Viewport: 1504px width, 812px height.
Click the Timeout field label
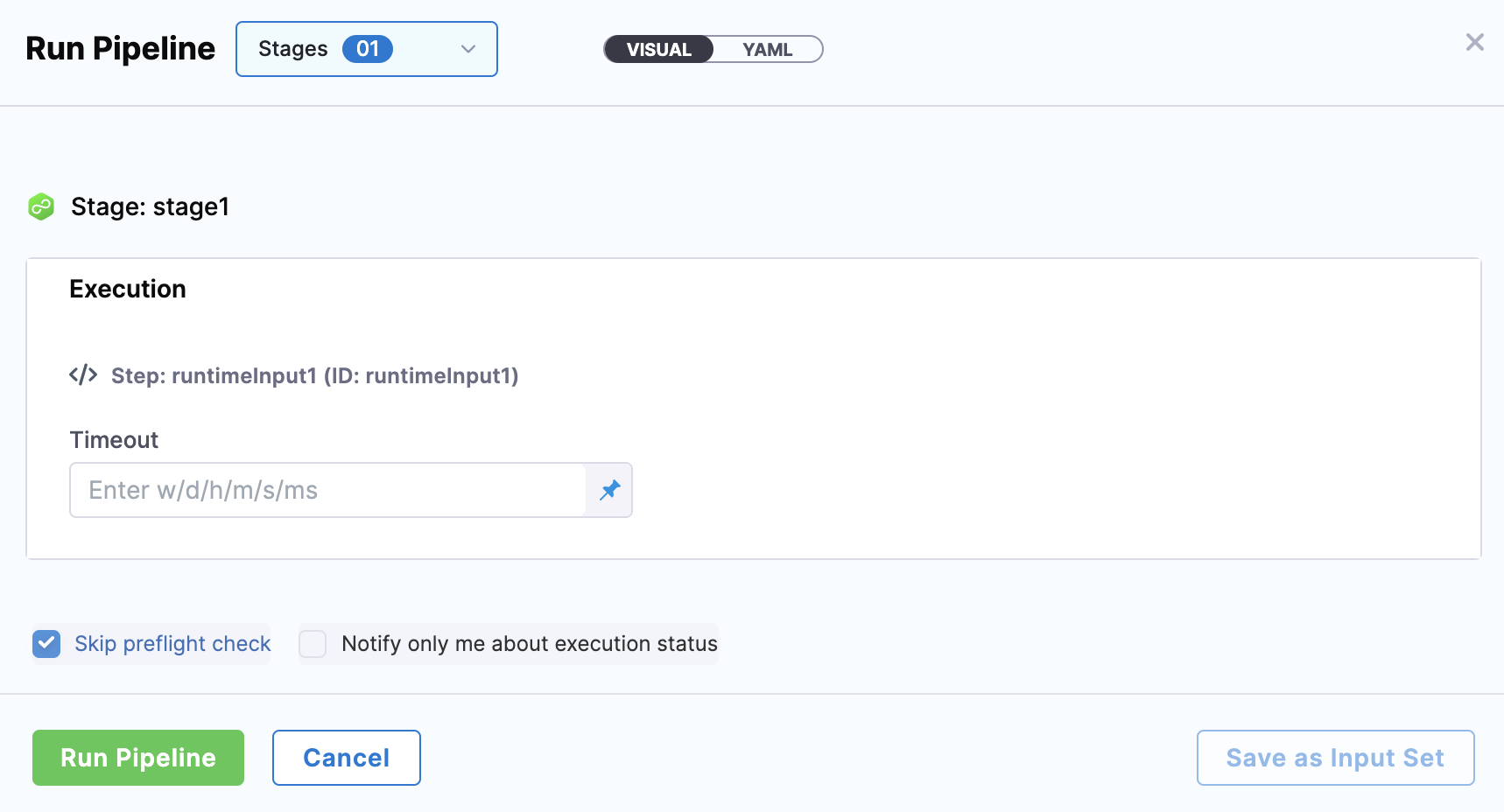click(x=114, y=440)
